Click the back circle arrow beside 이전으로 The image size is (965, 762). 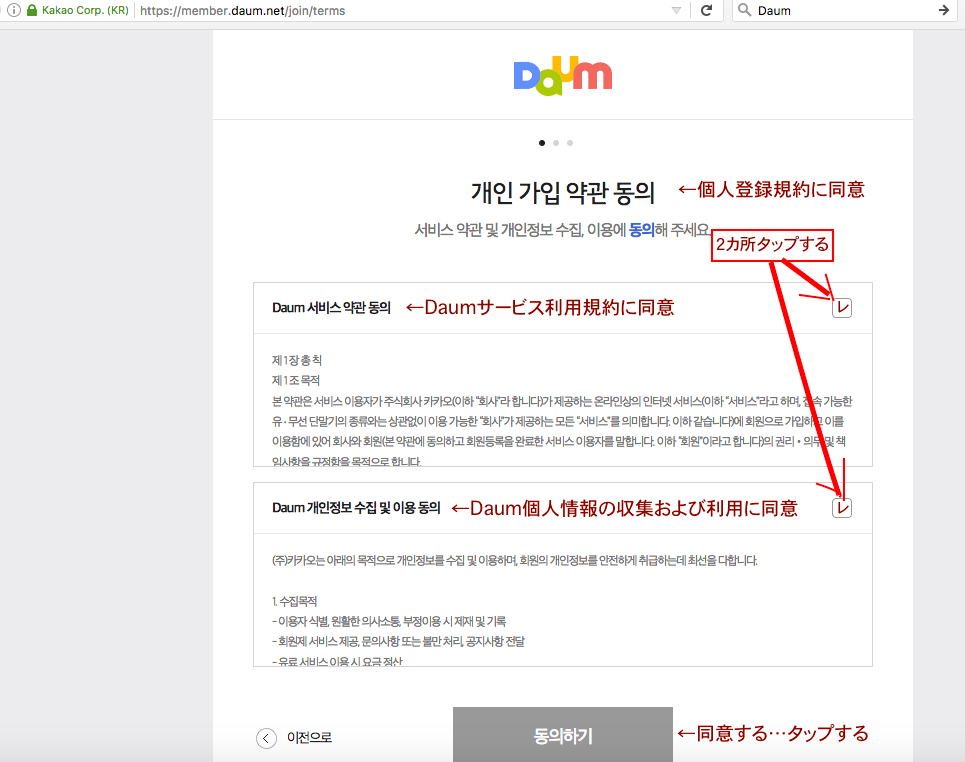point(266,738)
